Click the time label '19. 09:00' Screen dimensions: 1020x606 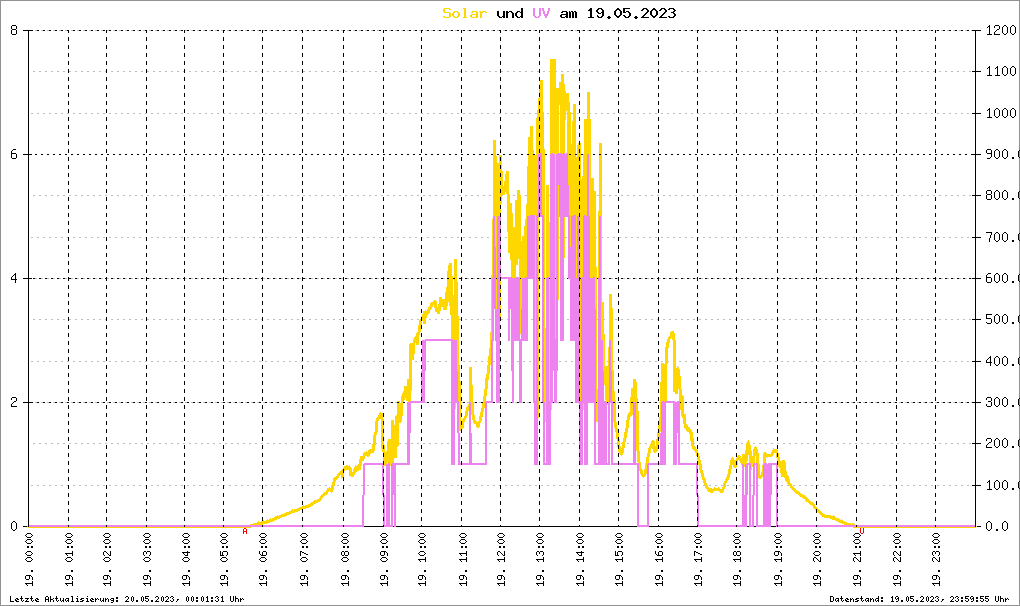384,560
